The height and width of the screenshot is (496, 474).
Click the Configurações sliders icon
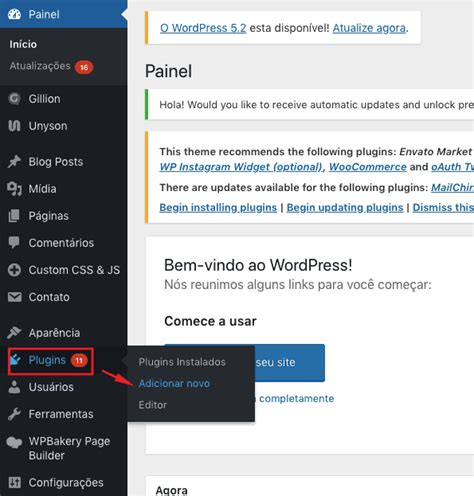(x=14, y=482)
